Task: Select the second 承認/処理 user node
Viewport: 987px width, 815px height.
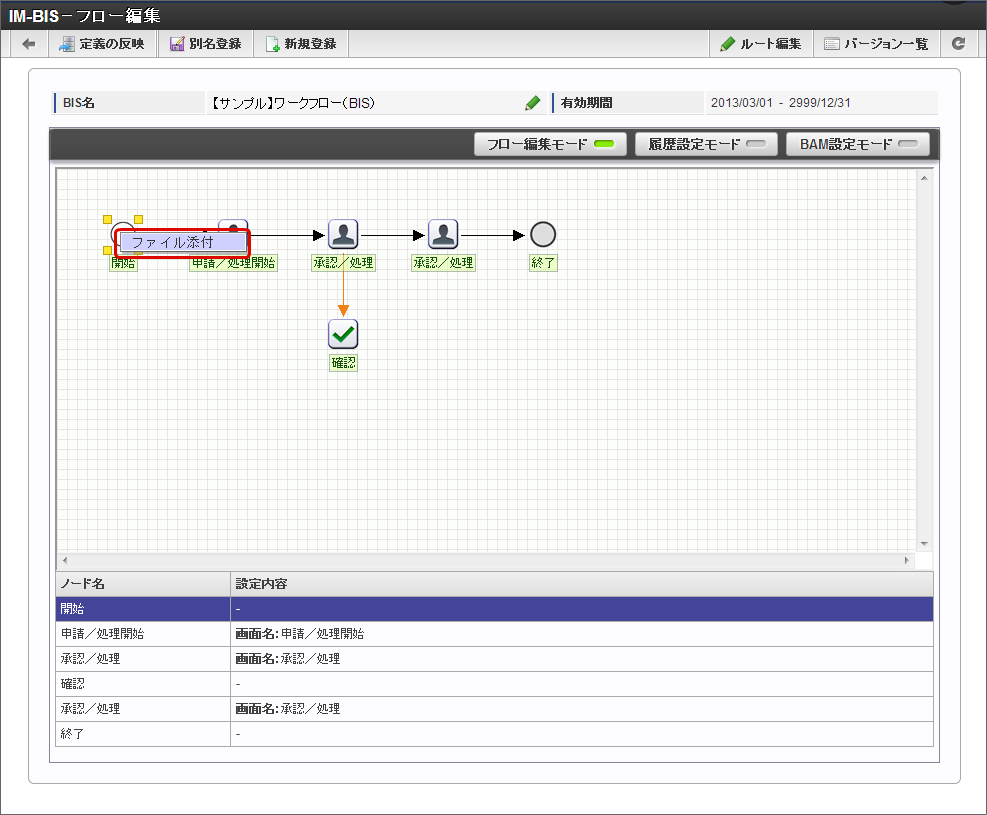Action: 443,235
